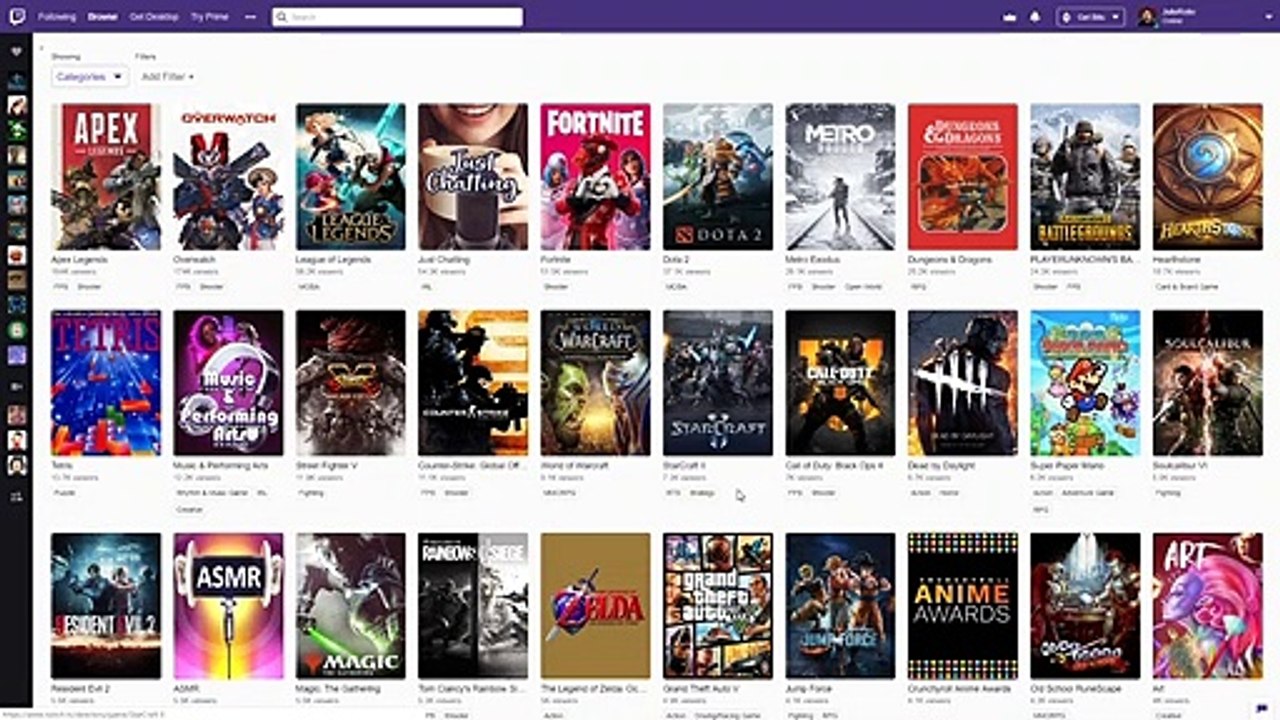
Task: Open the Dungeons & Dragons cover art
Action: click(x=963, y=177)
